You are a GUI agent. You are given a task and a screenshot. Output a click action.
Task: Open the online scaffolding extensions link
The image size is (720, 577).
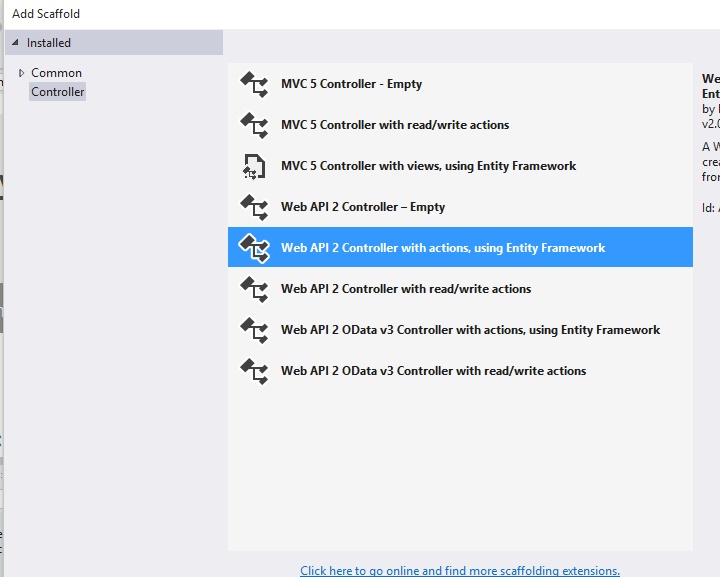pos(460,570)
